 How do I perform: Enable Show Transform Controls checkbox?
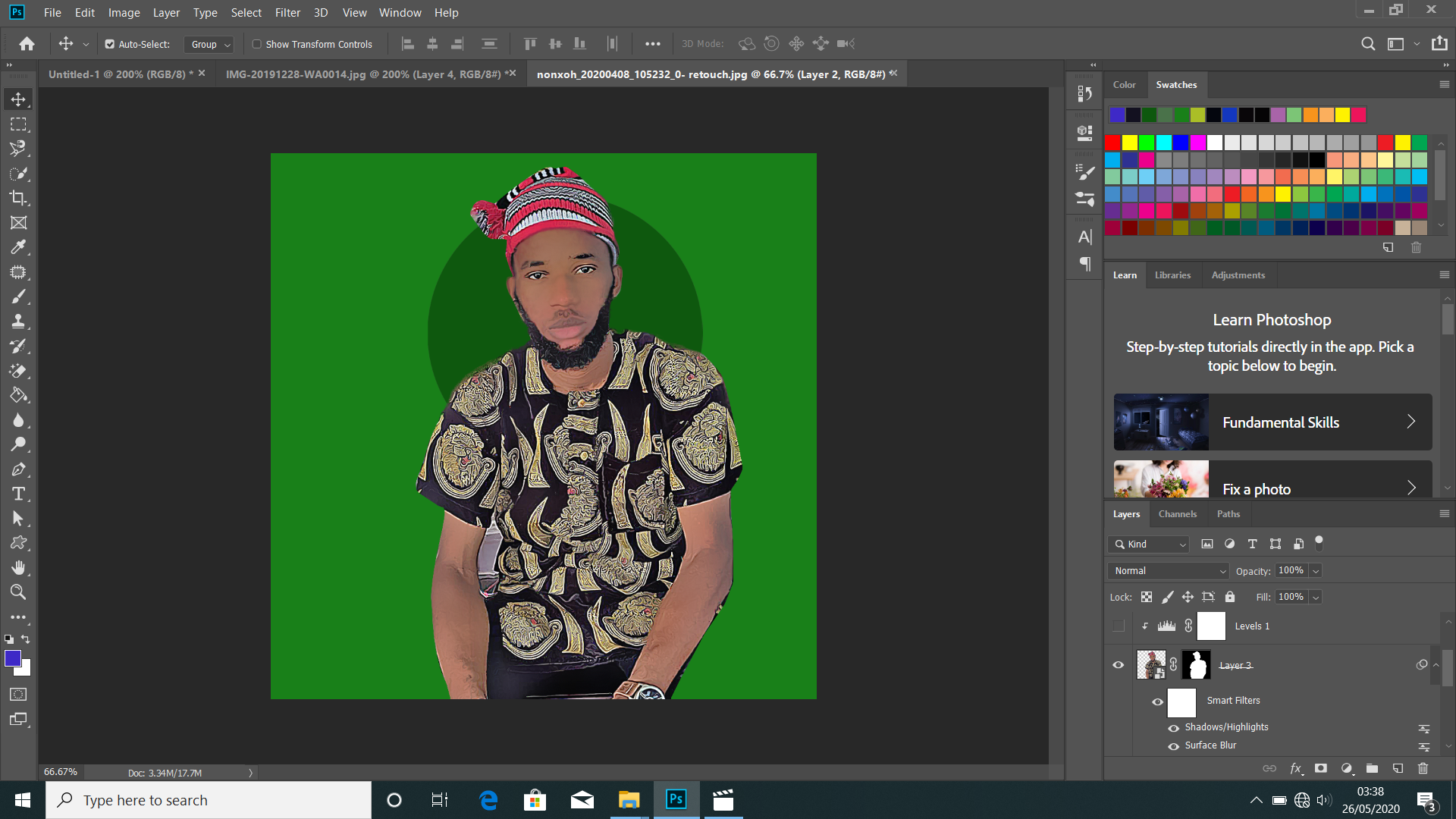pos(257,44)
